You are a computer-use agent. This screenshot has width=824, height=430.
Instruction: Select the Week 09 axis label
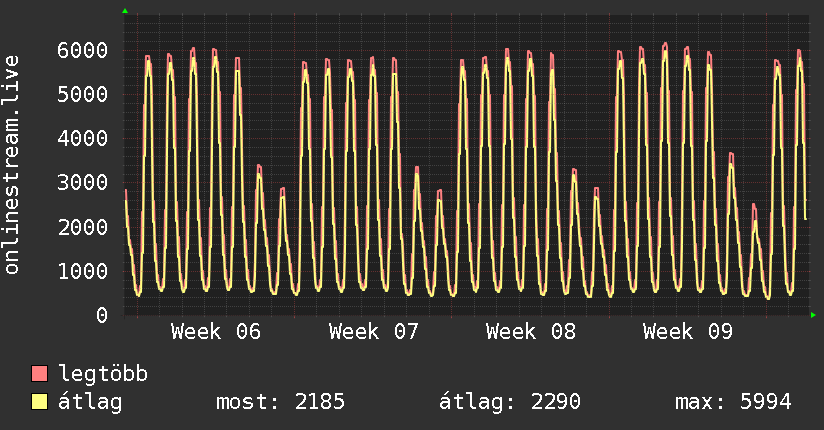click(x=688, y=332)
